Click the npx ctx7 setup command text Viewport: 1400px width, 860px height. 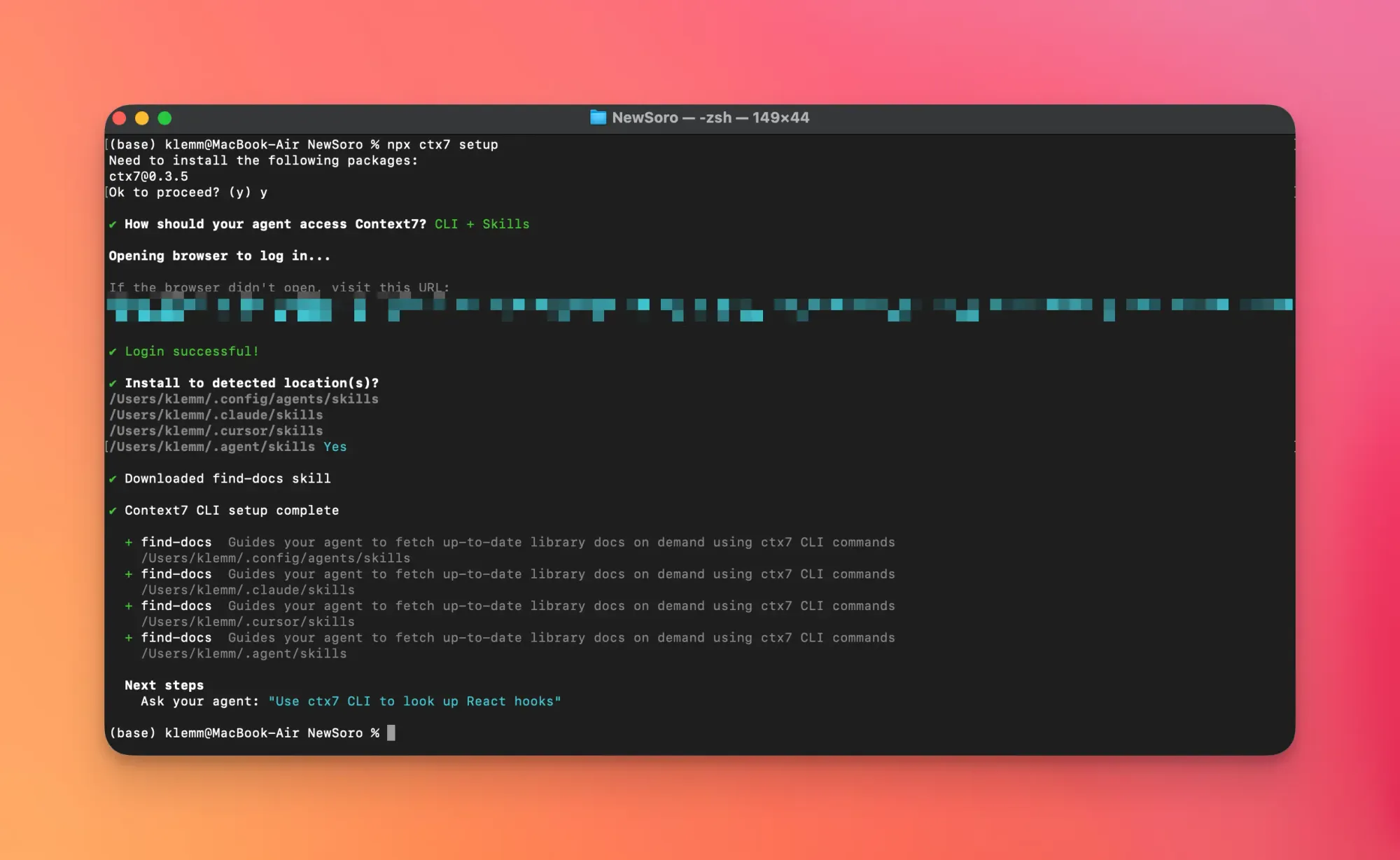pos(442,144)
